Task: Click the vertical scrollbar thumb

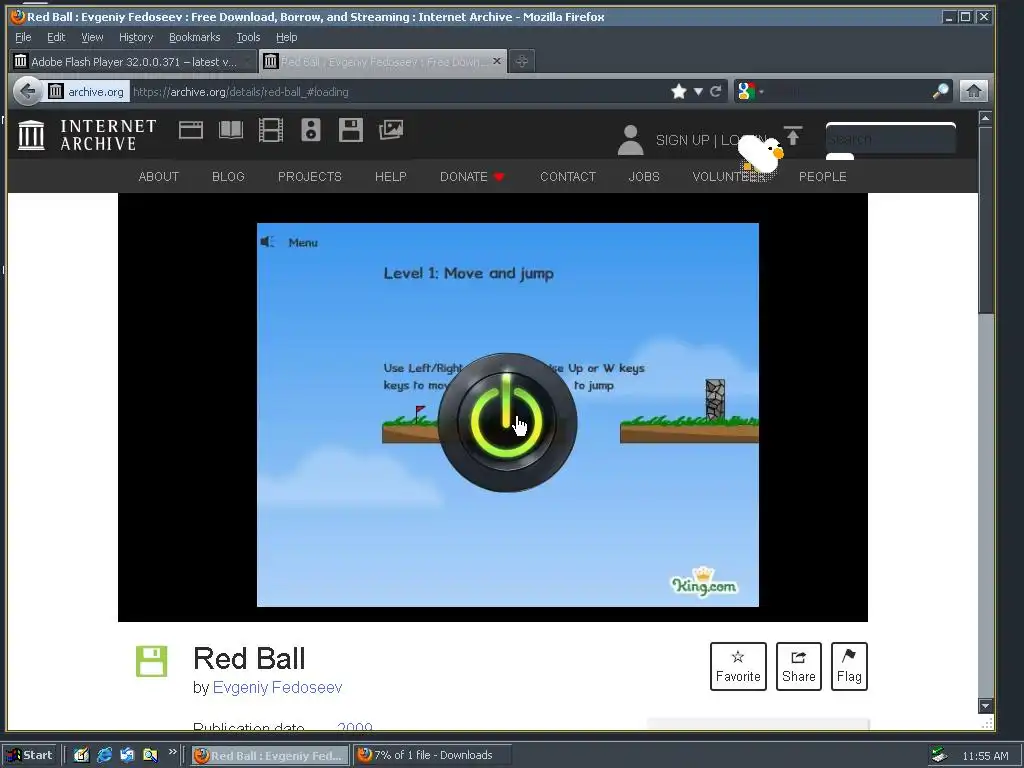Action: tap(986, 219)
